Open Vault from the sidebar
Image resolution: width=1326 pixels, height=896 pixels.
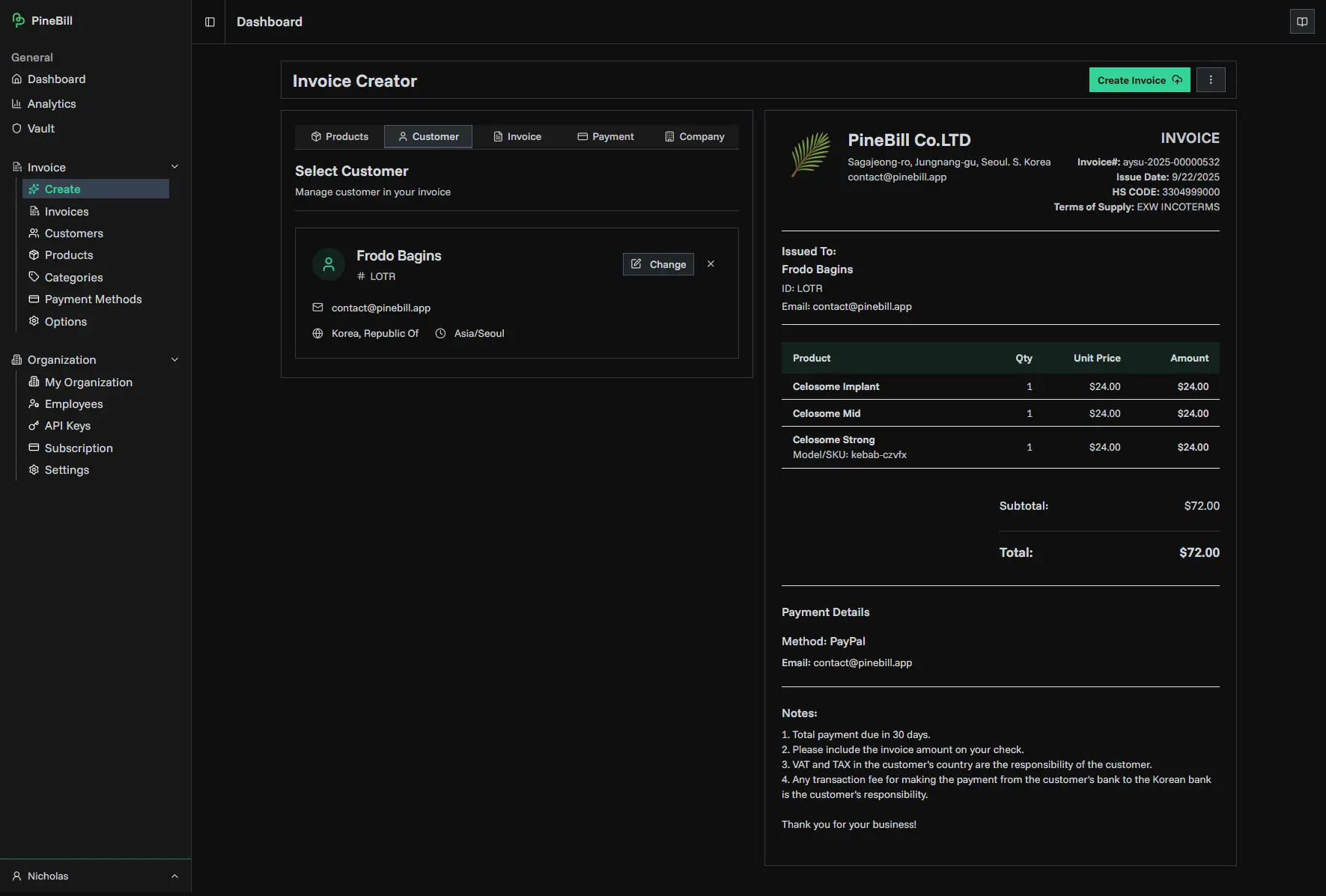coord(41,129)
